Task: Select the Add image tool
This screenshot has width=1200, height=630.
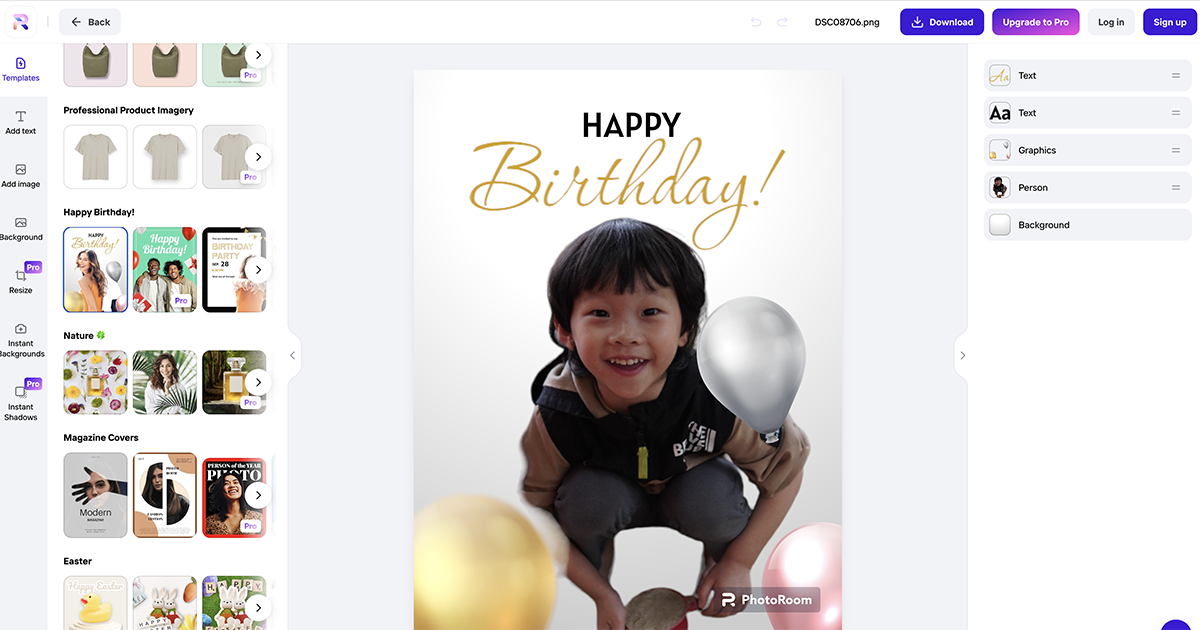Action: tap(21, 176)
